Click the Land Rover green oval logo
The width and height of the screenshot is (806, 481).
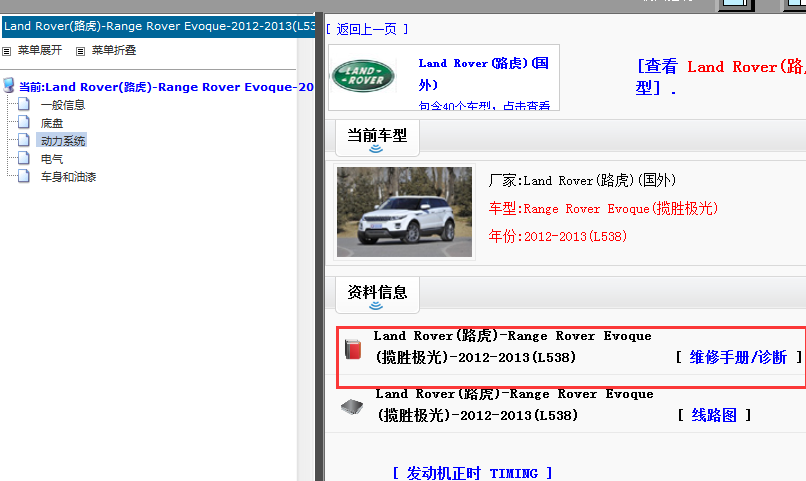click(363, 76)
